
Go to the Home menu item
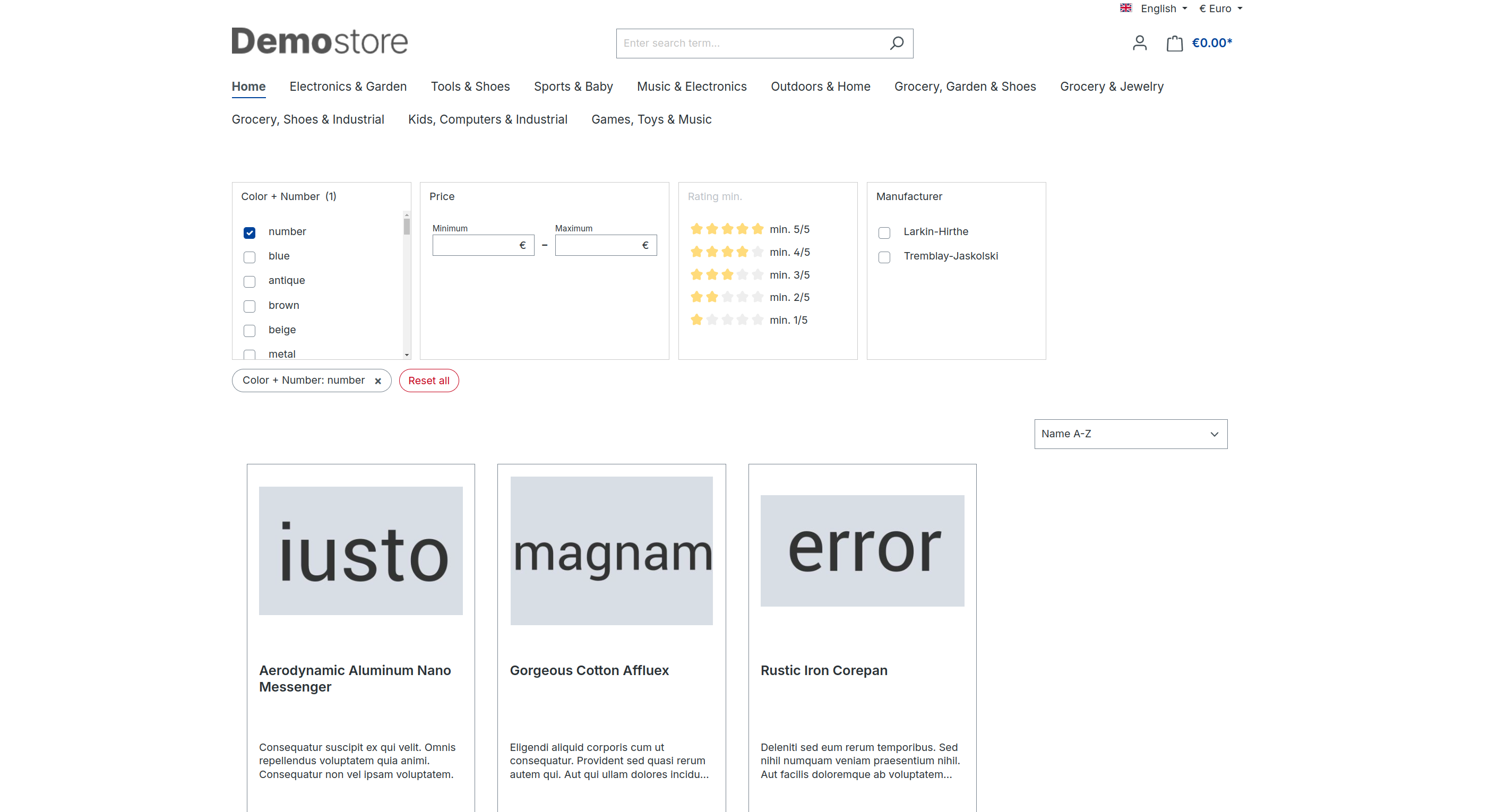(248, 87)
